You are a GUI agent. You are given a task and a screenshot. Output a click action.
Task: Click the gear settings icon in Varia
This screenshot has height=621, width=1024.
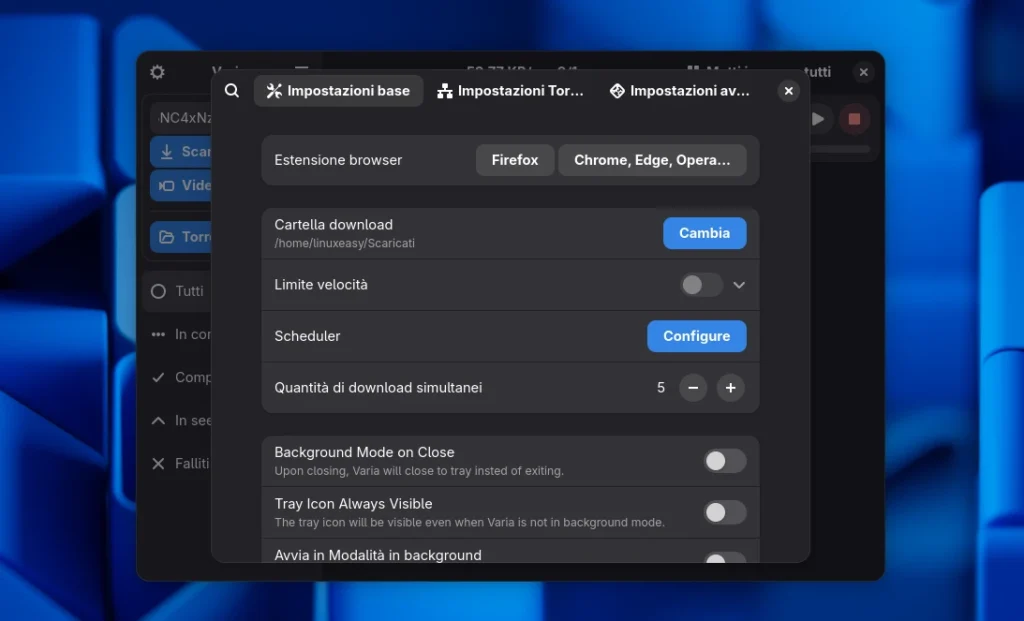(157, 72)
